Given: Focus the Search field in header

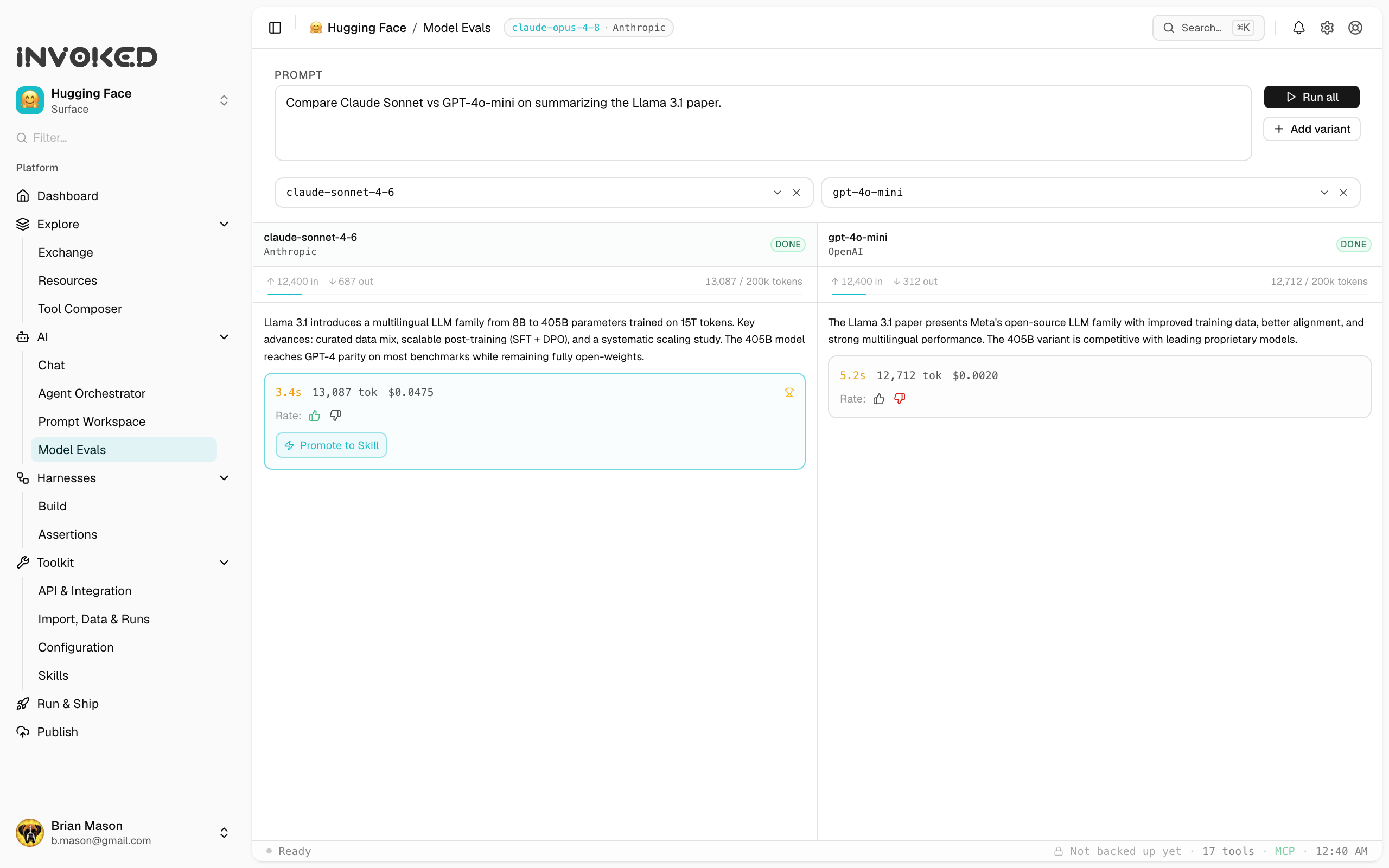Looking at the screenshot, I should click(1208, 28).
